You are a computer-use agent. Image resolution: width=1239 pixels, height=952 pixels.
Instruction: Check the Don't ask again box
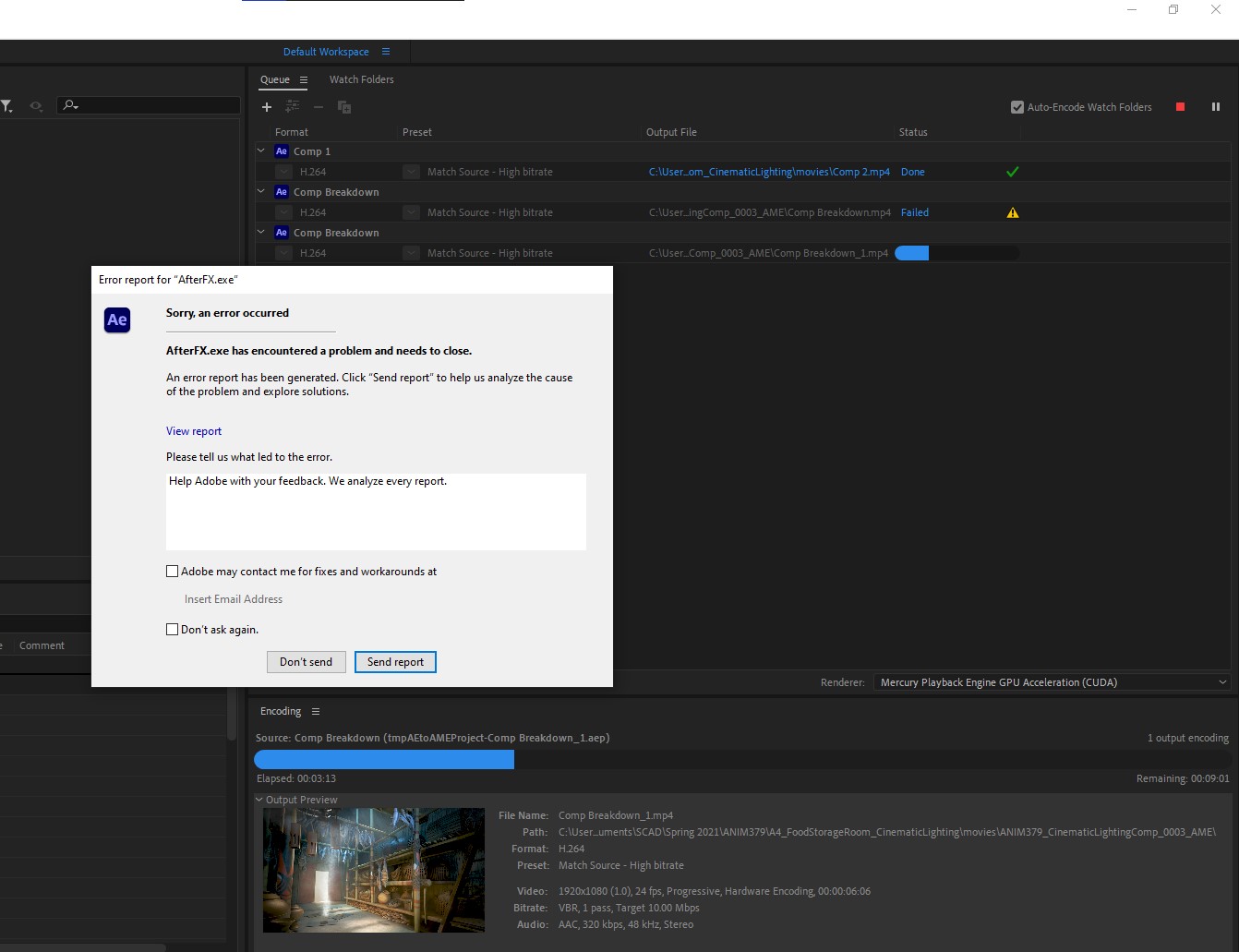click(x=172, y=629)
